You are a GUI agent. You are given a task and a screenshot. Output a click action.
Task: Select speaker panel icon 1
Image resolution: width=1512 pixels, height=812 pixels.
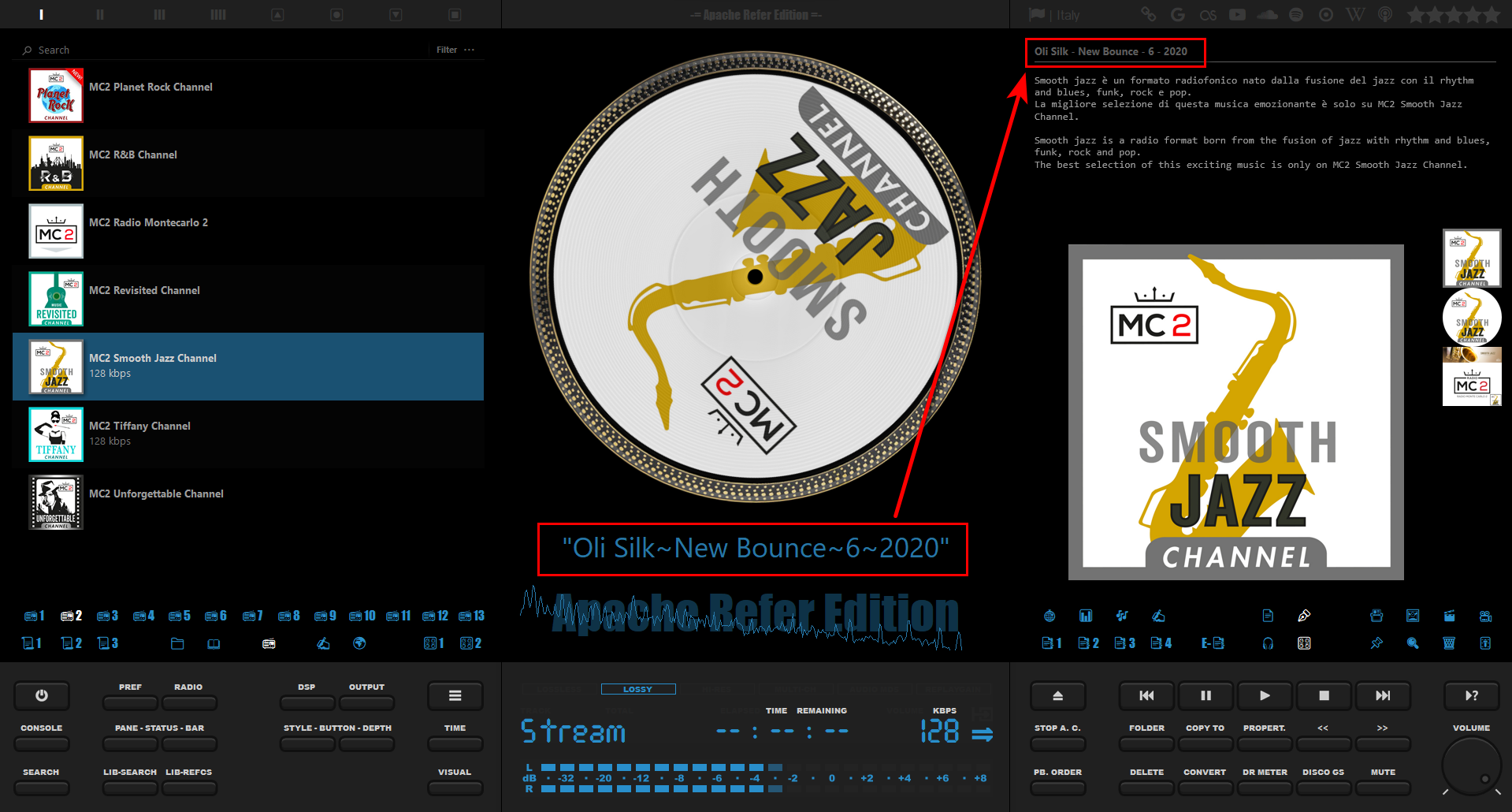433,643
